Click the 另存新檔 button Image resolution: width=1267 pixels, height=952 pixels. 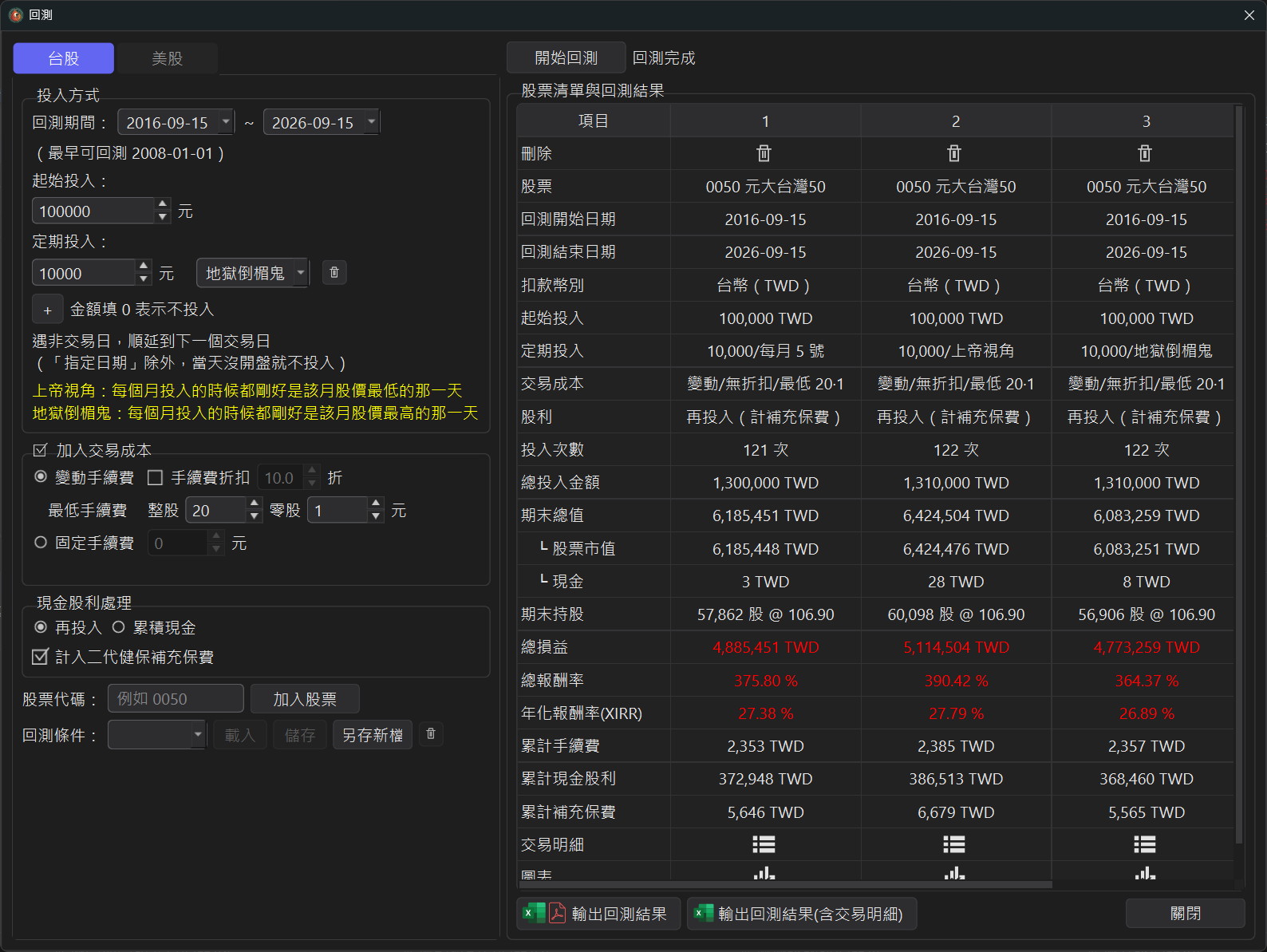(373, 734)
